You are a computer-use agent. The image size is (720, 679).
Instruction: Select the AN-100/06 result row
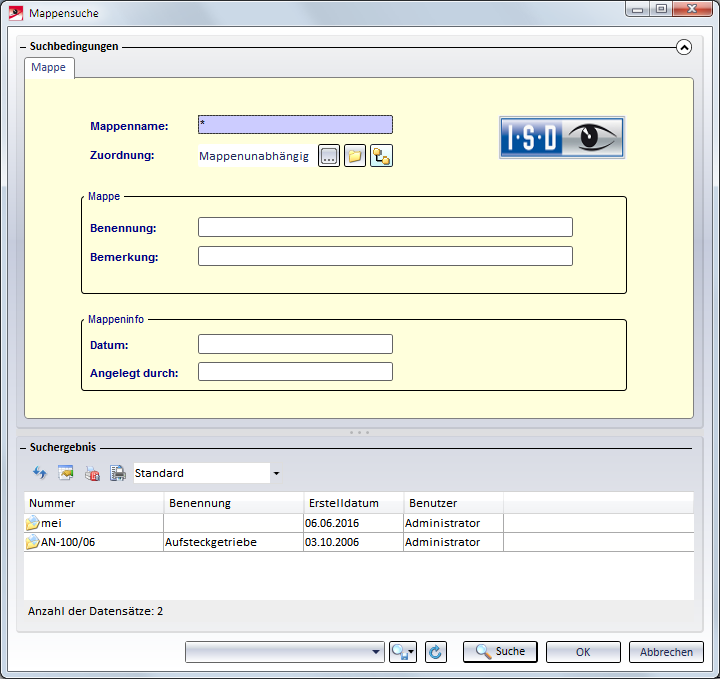pyautogui.click(x=93, y=542)
